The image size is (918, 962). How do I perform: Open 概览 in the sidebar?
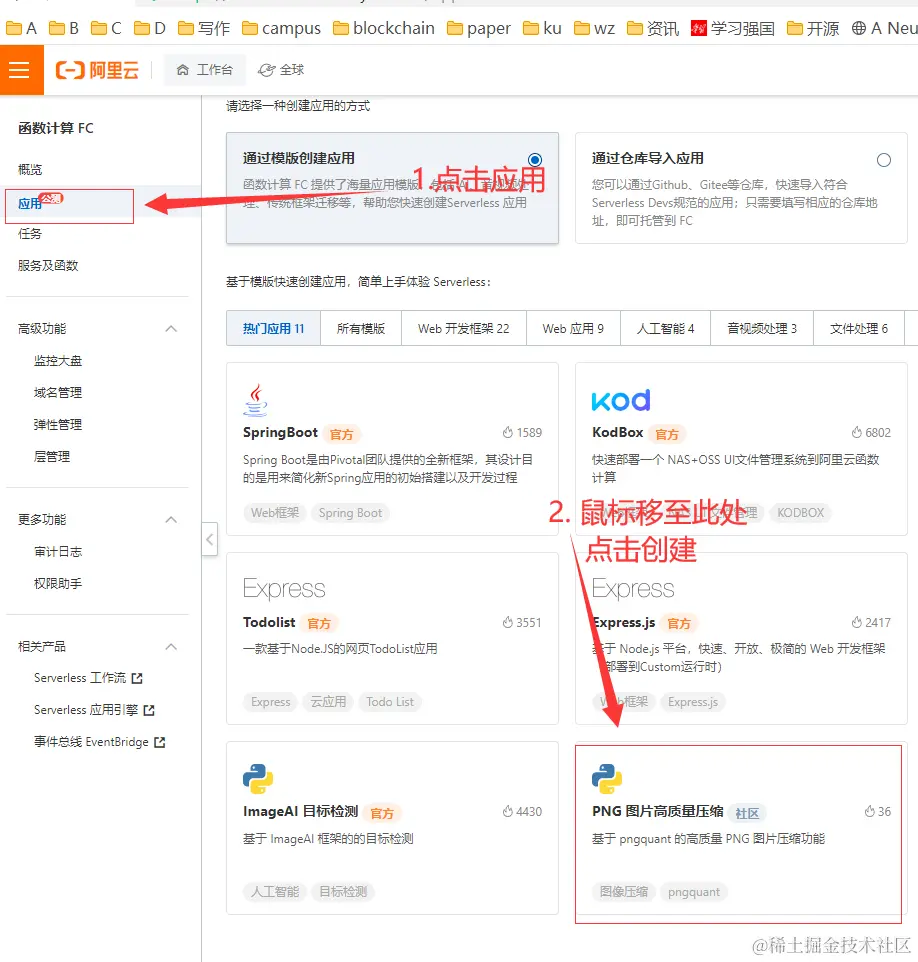30,169
